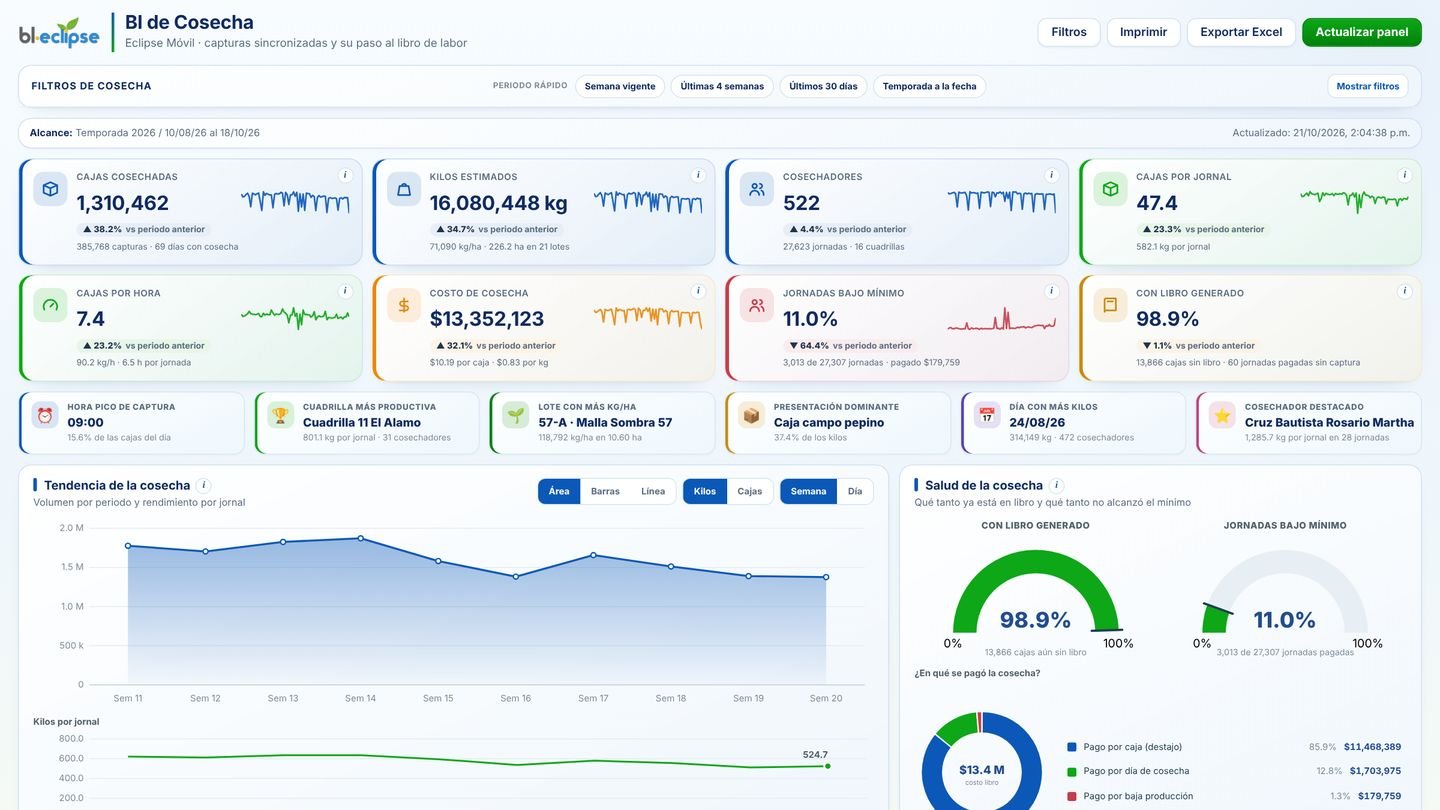Click the Sem 14 data point on trend chart
The width and height of the screenshot is (1440, 810).
(361, 538)
